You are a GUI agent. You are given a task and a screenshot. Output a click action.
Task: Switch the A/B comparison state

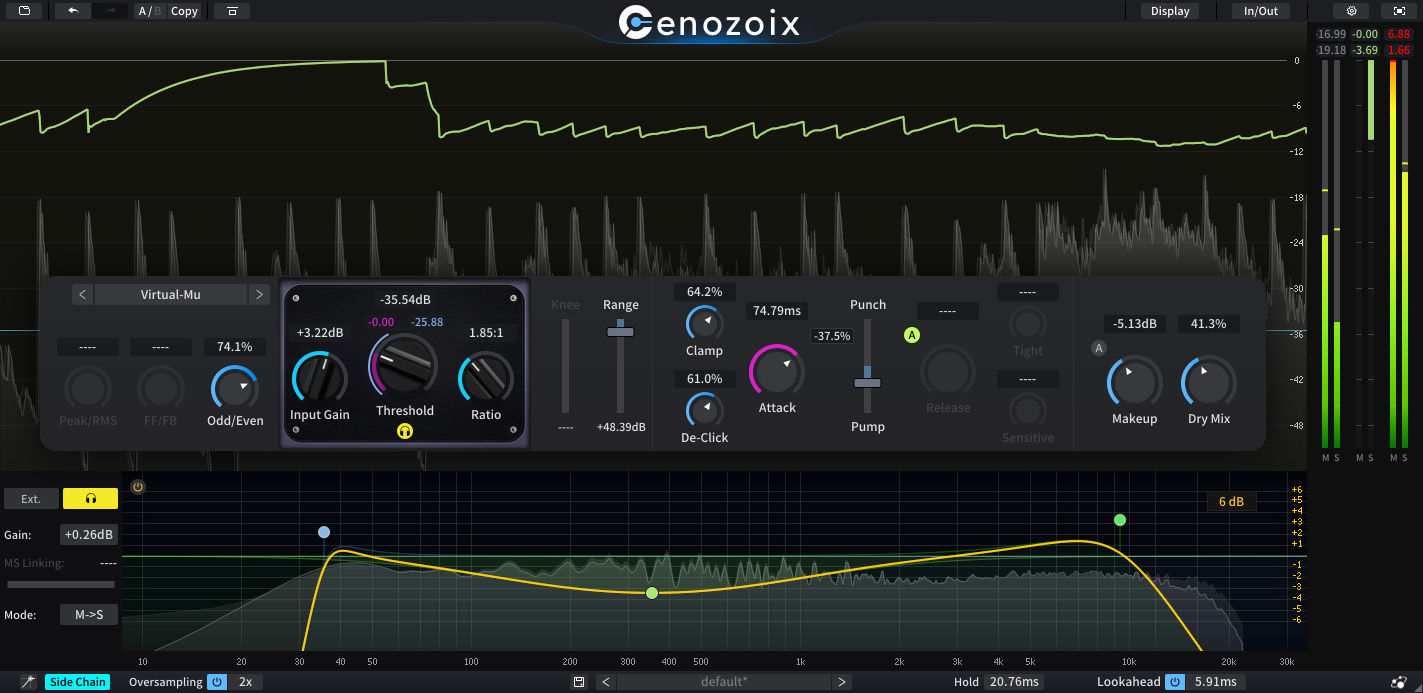click(148, 11)
